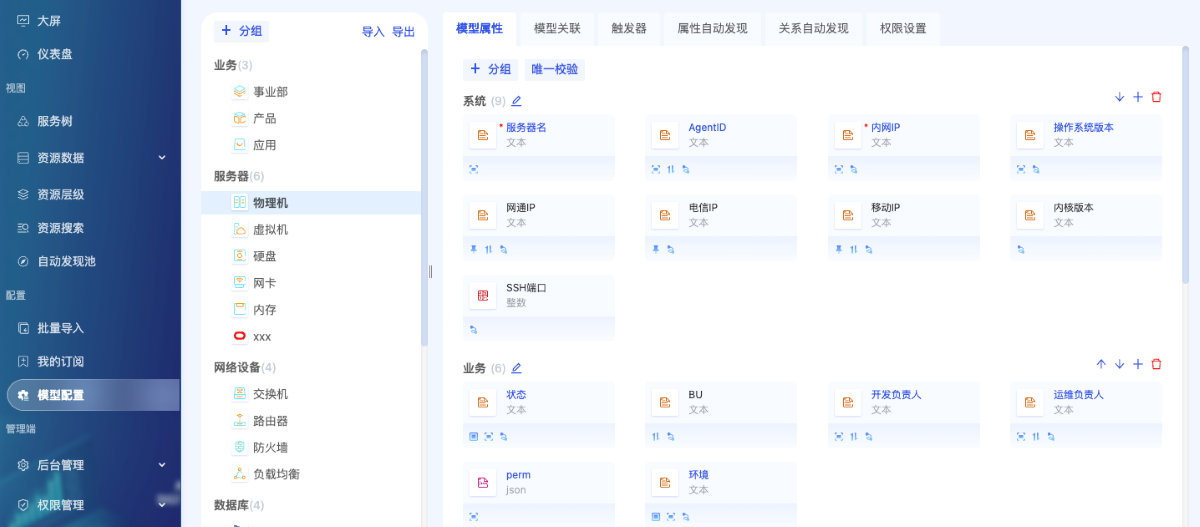This screenshot has height=527, width=1200.
Task: Click the model list panel vertical scrollbar
Action: click(424, 200)
